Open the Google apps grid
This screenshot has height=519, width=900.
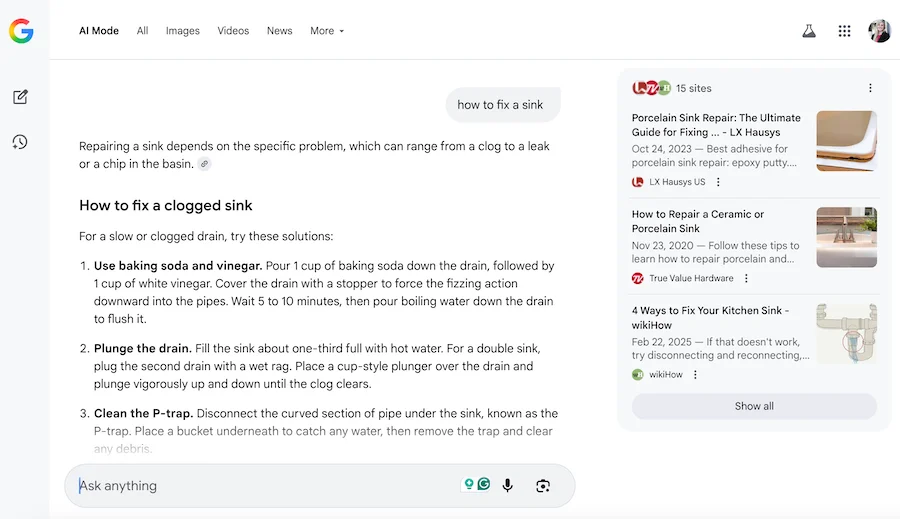pyautogui.click(x=844, y=31)
